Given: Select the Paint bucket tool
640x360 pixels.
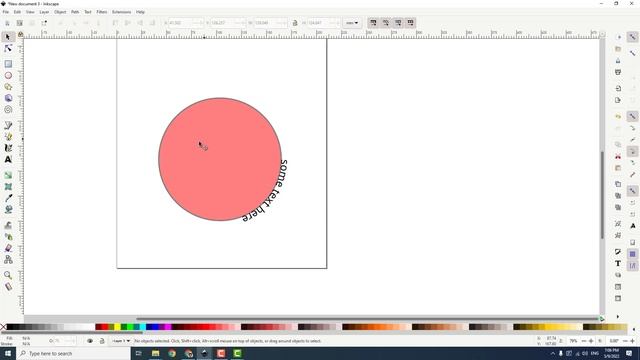Looking at the screenshot, I should (8, 209).
